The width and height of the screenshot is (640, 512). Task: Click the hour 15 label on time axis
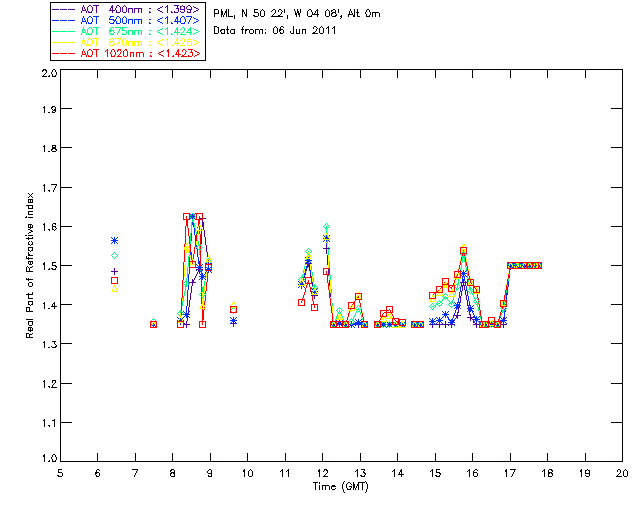click(435, 473)
